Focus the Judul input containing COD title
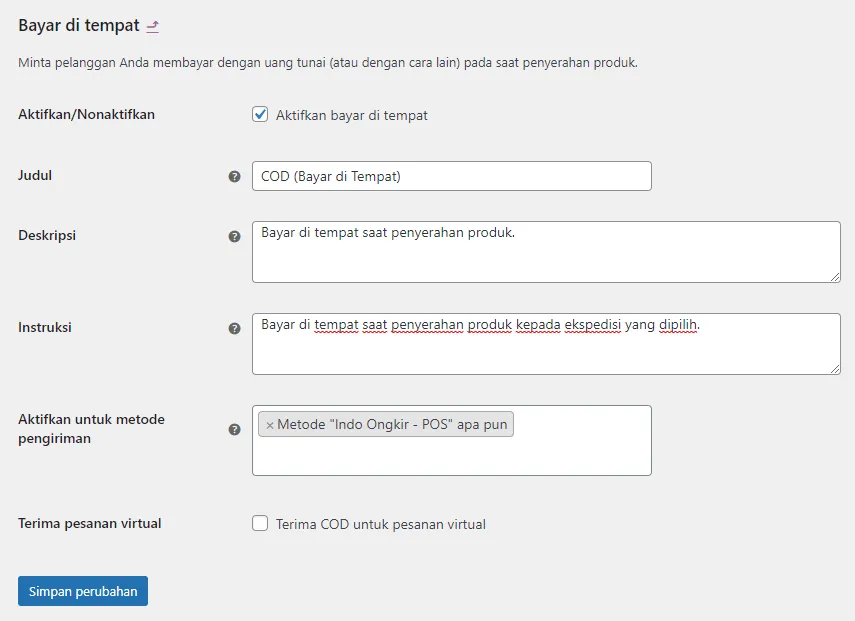Viewport: 855px width, 621px height. pos(450,176)
